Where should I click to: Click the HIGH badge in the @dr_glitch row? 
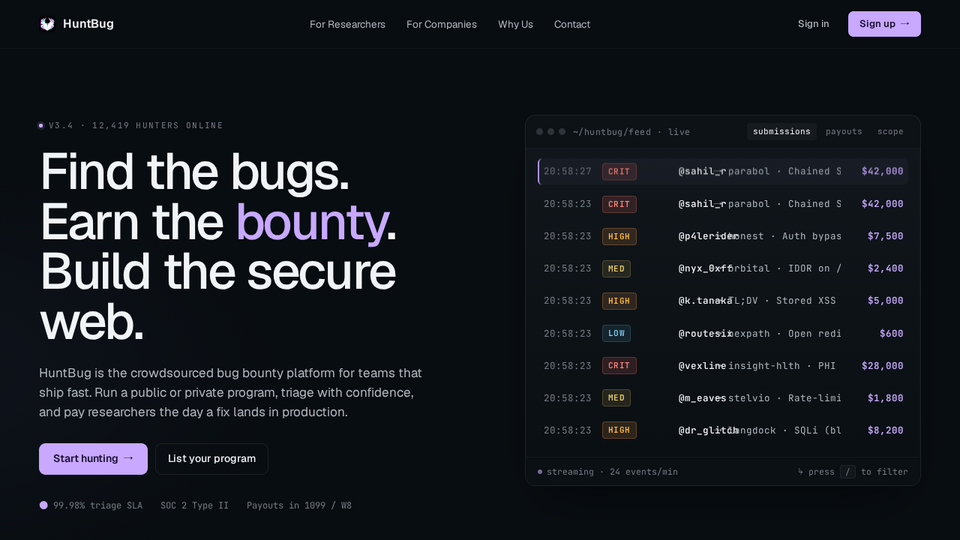(619, 430)
